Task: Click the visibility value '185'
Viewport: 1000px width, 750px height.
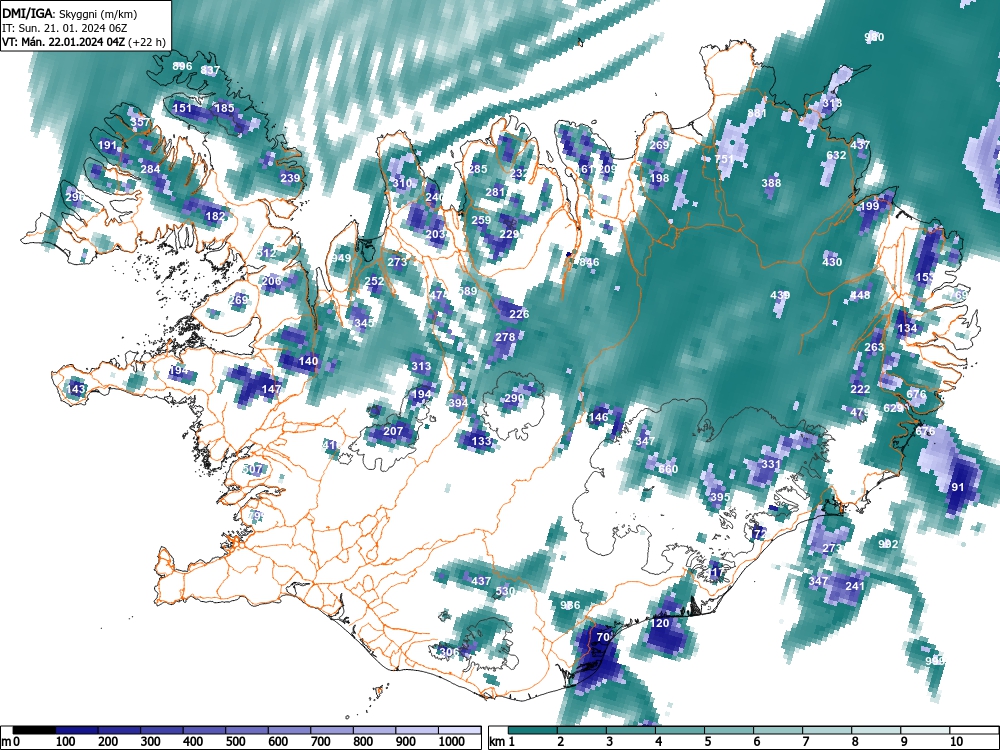Action: [224, 108]
